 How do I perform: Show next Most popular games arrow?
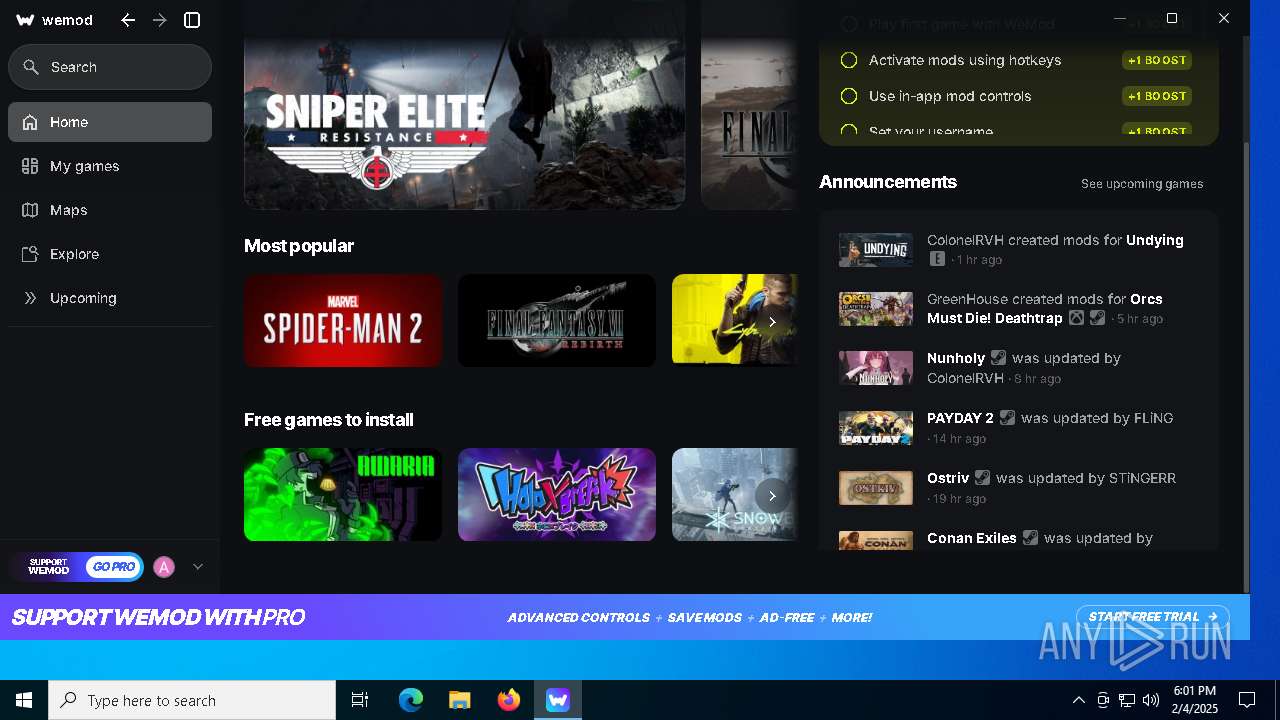(x=772, y=322)
